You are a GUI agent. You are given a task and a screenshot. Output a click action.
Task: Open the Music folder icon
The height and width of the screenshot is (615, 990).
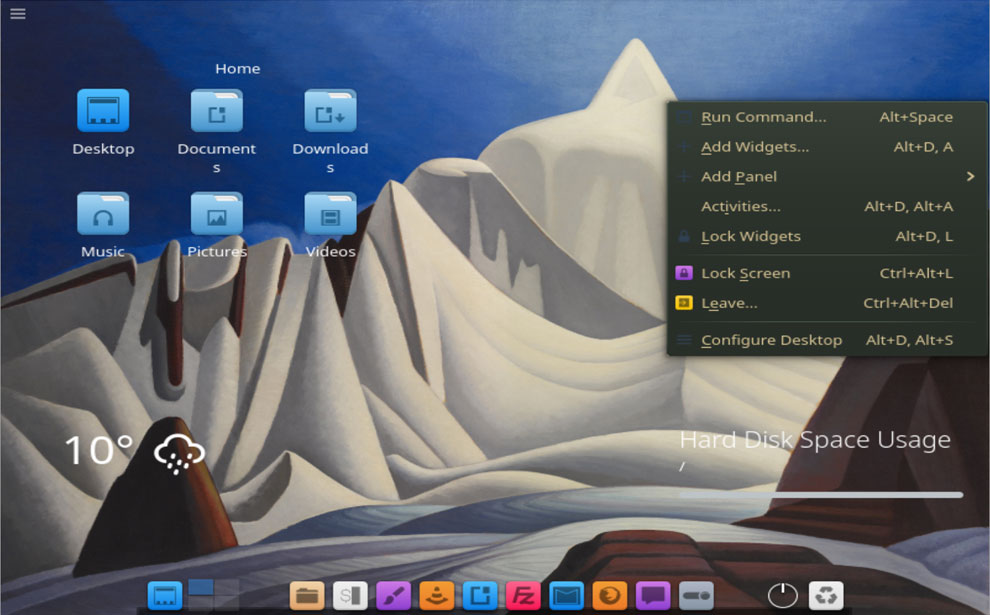tap(103, 213)
